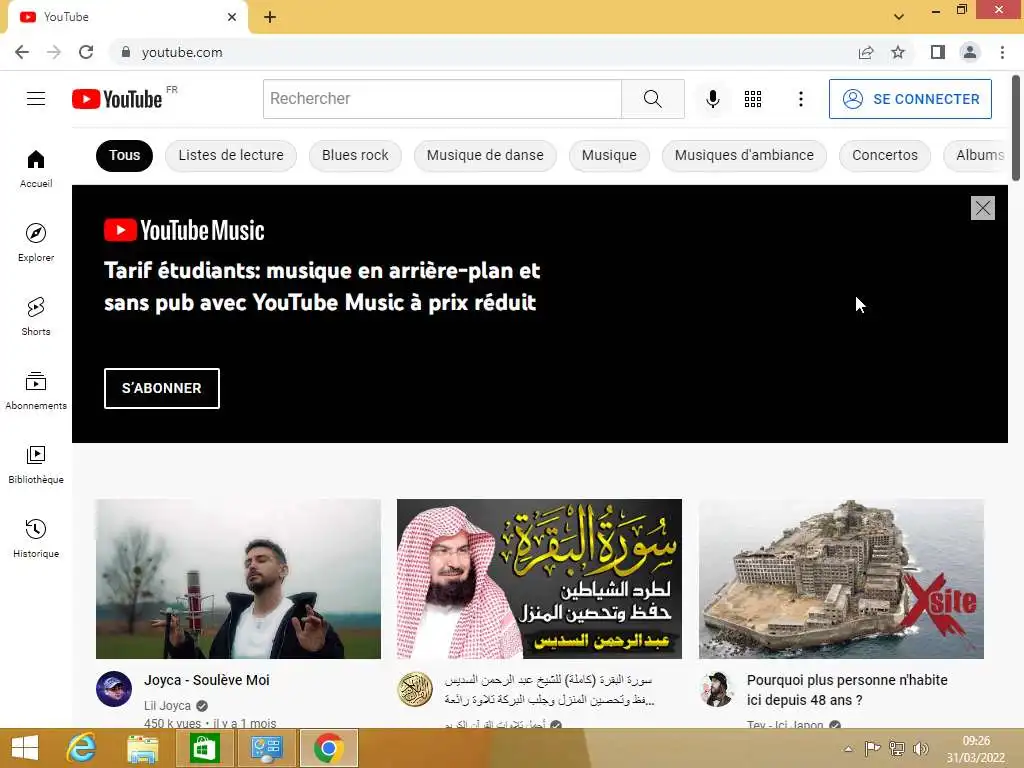1024x768 pixels.
Task: Open the network tray icon
Action: pyautogui.click(x=897, y=748)
